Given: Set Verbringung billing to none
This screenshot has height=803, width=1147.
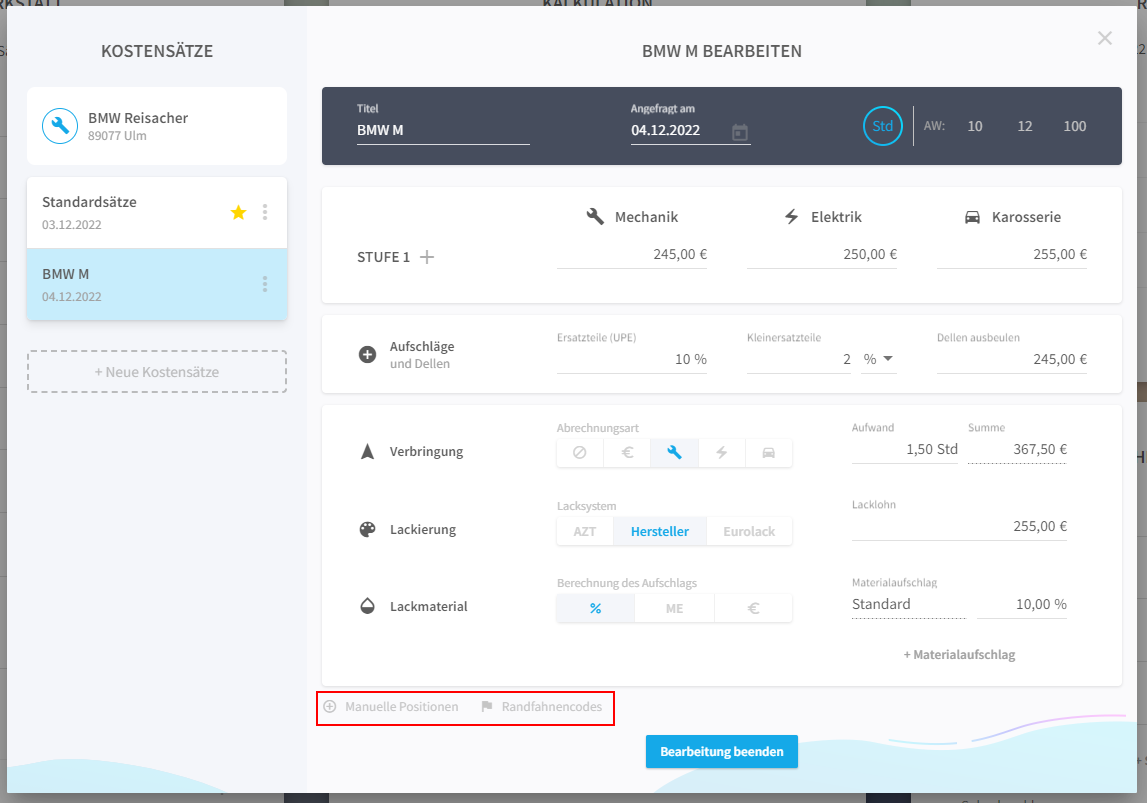Looking at the screenshot, I should (579, 453).
